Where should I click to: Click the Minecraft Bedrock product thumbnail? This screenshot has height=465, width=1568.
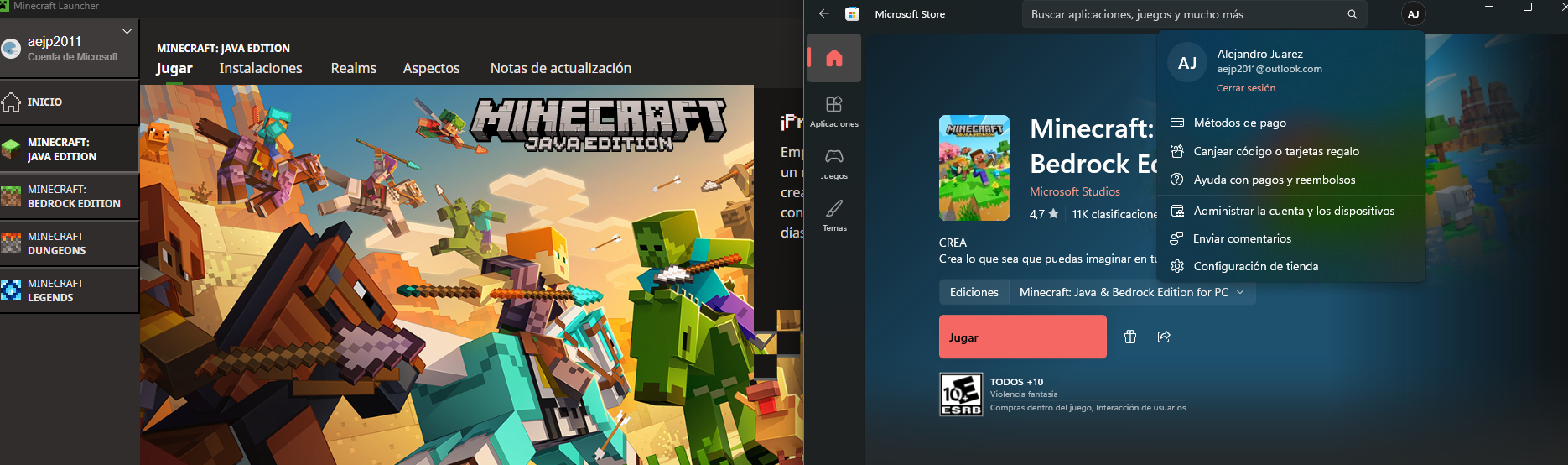(x=974, y=168)
